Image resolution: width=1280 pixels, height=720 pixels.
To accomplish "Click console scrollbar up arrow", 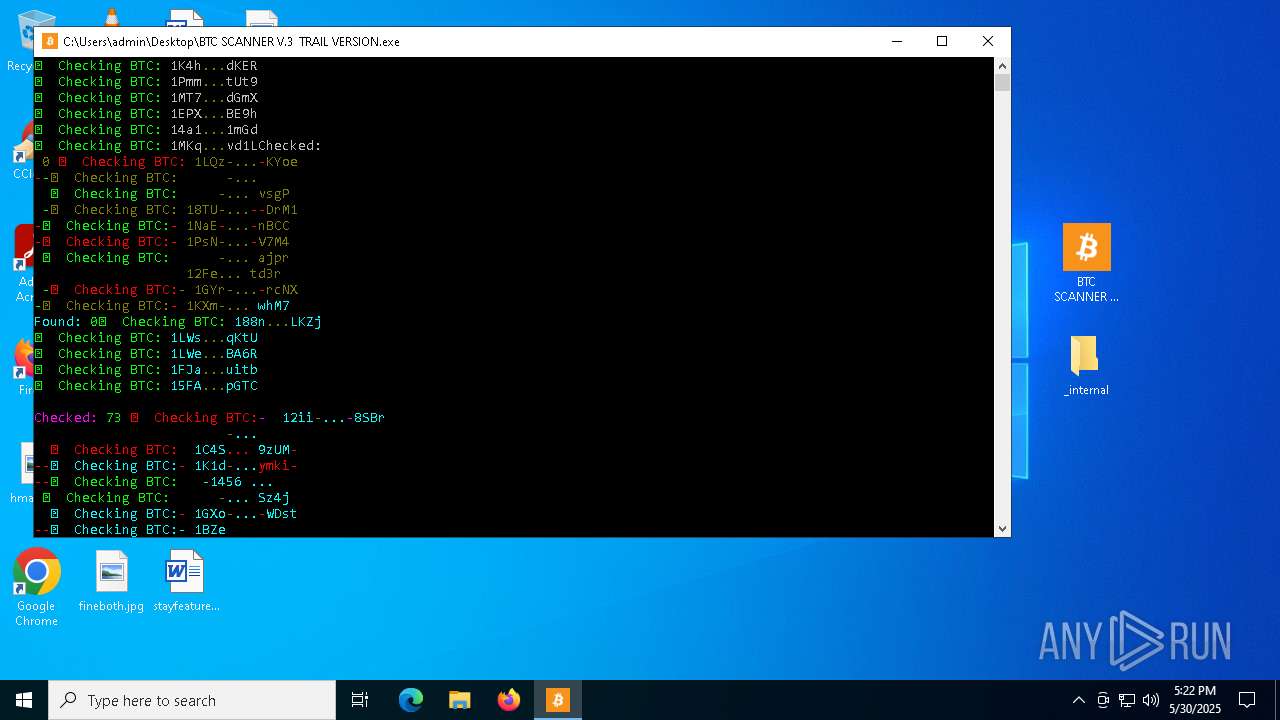I will (x=1002, y=66).
